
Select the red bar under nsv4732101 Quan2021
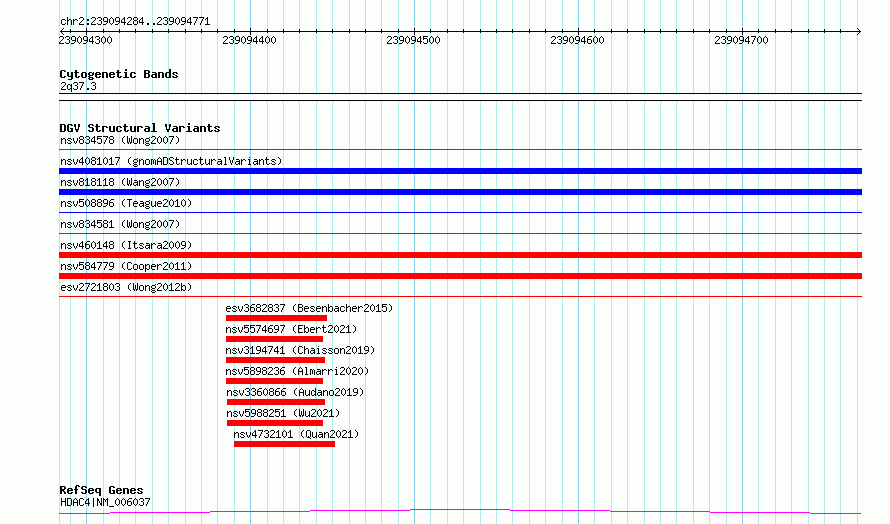point(284,444)
